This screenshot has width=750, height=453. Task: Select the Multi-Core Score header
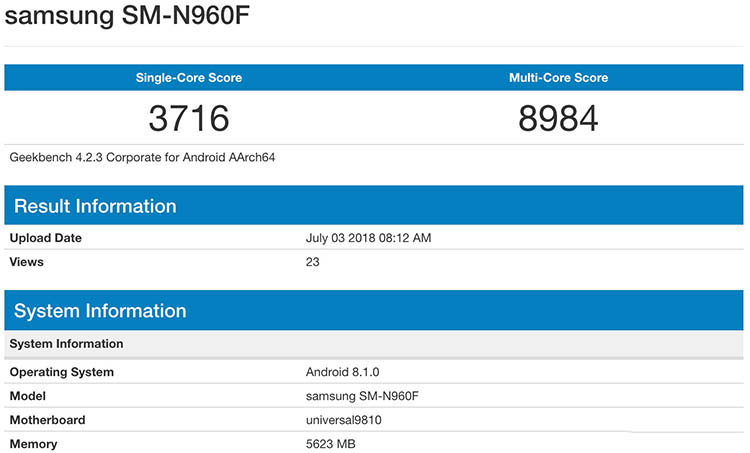(557, 78)
